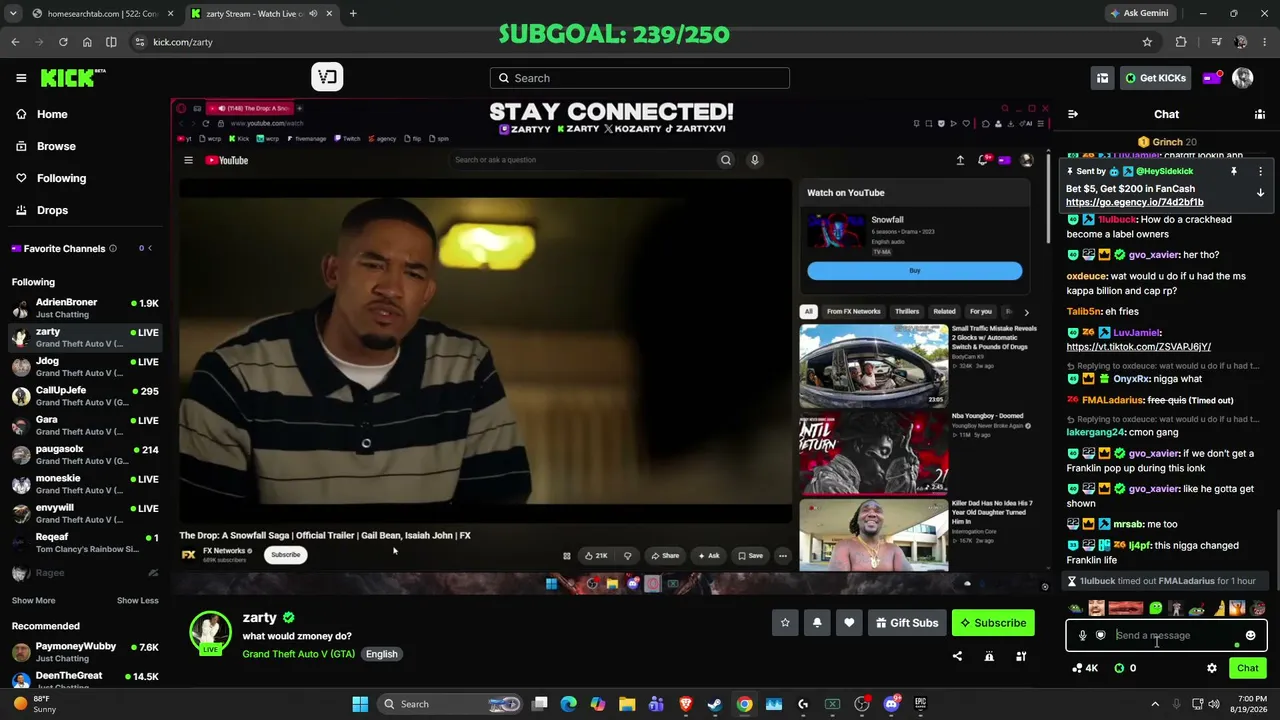
Task: Open PaymoneyWubby recommended channel
Action: click(85, 652)
